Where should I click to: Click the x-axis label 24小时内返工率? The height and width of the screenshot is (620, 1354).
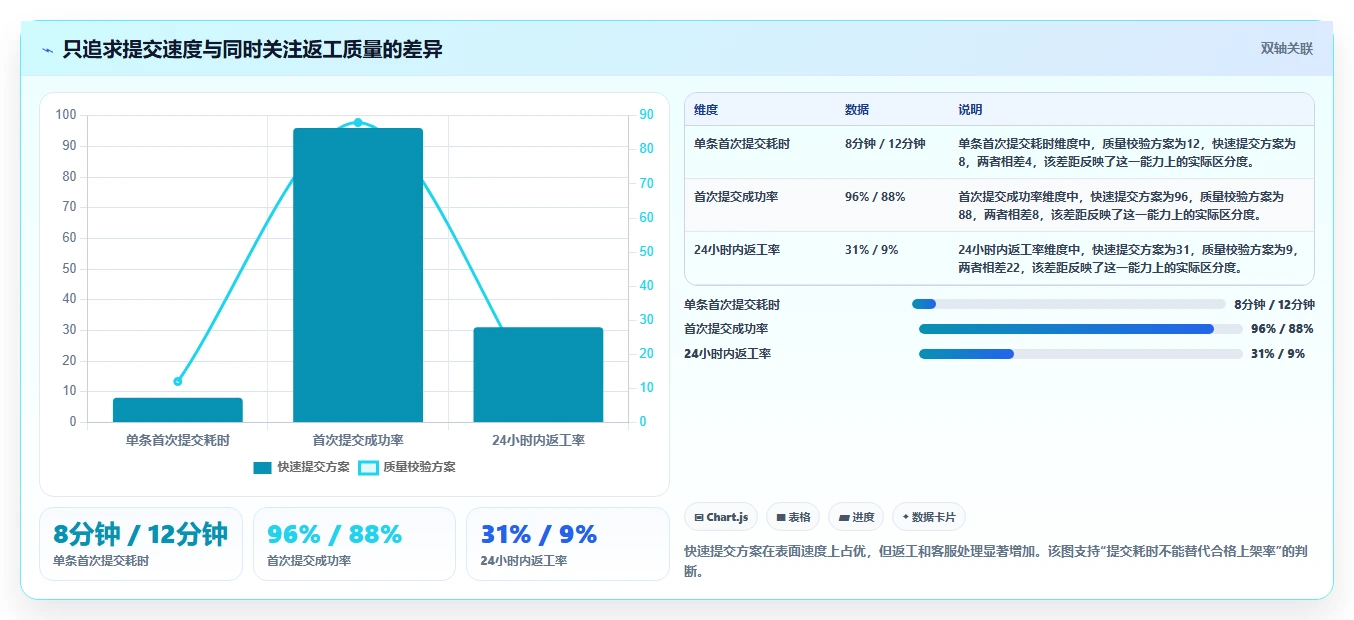[538, 440]
